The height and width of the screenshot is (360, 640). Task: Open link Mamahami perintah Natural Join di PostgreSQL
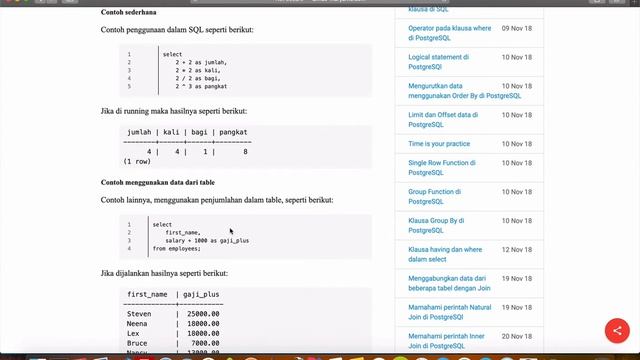449,312
